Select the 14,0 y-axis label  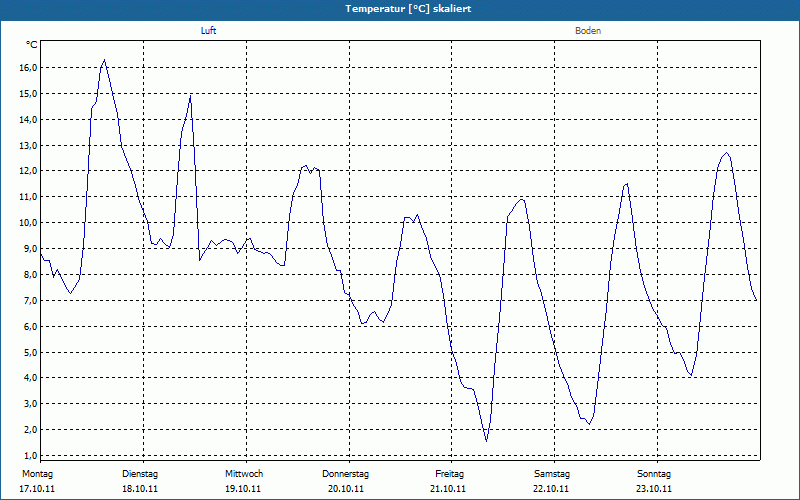(x=29, y=120)
